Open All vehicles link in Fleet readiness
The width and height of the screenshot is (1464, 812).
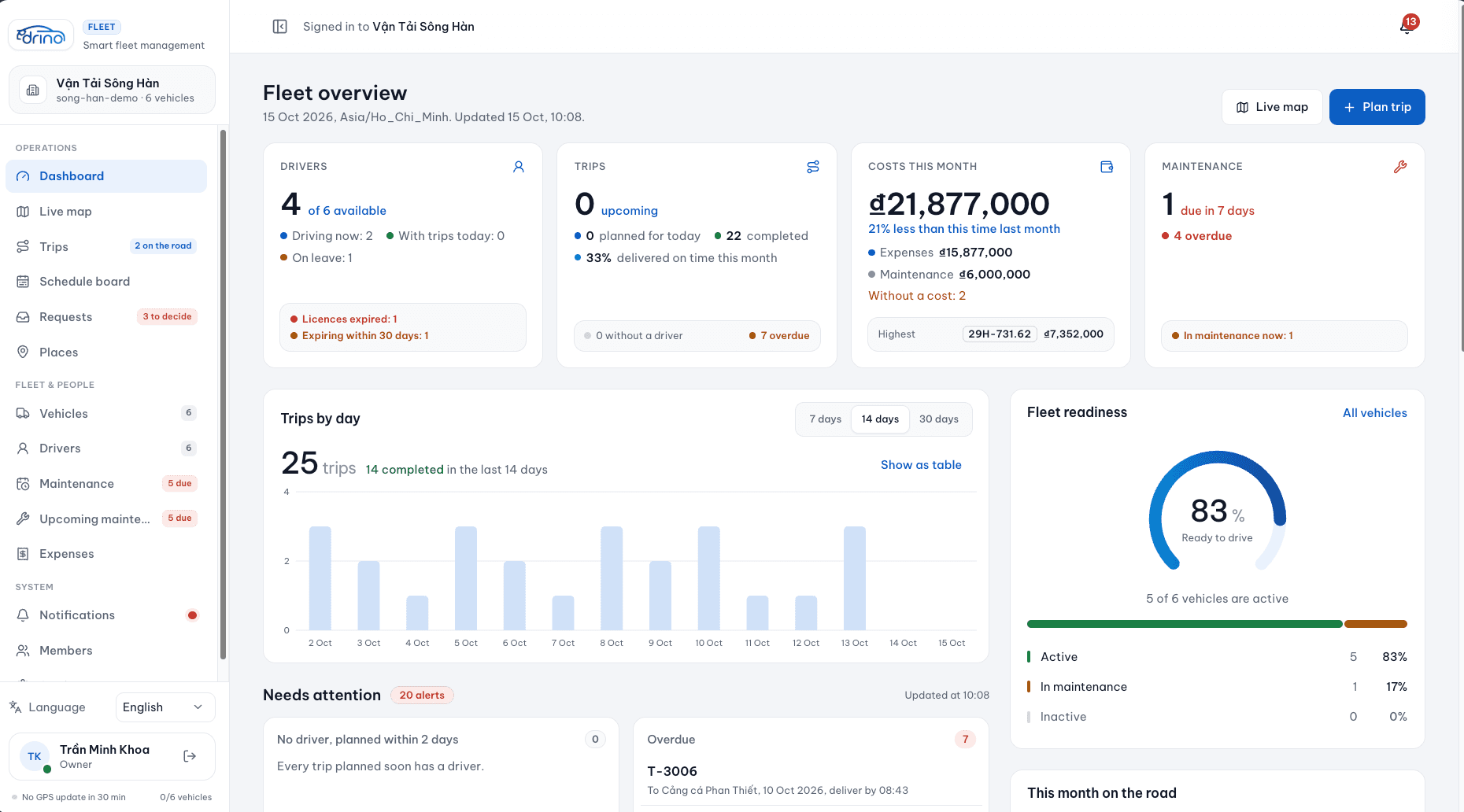tap(1374, 413)
